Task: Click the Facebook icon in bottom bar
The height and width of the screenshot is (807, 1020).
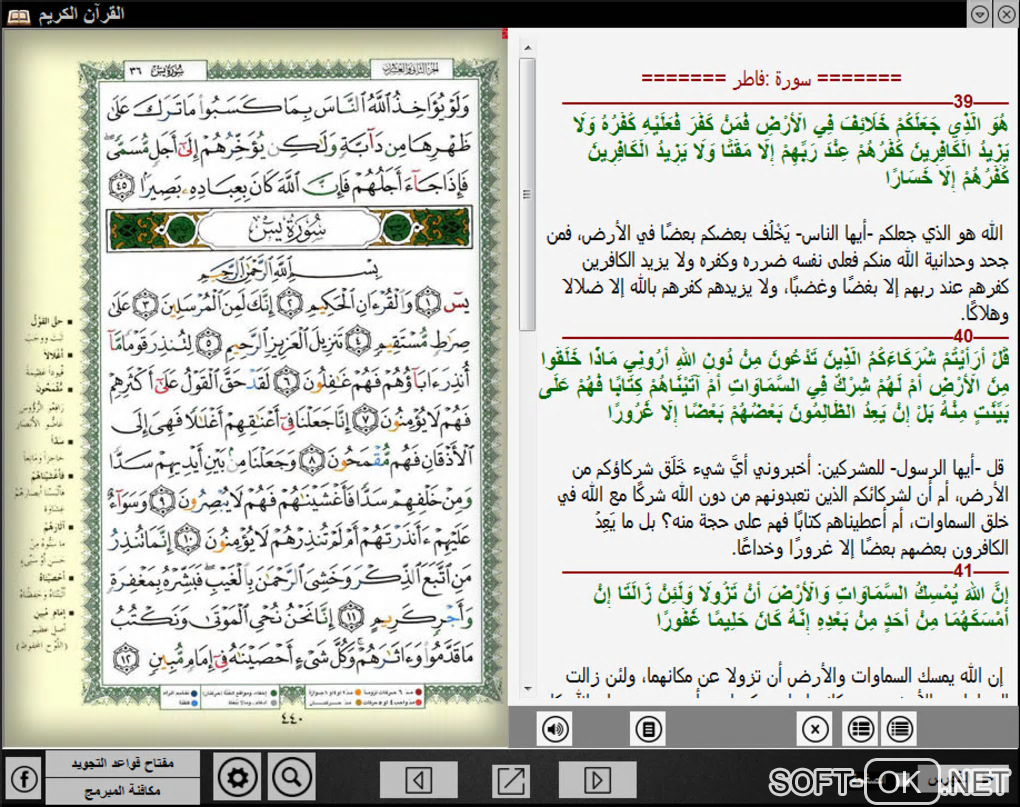Action: [x=22, y=778]
